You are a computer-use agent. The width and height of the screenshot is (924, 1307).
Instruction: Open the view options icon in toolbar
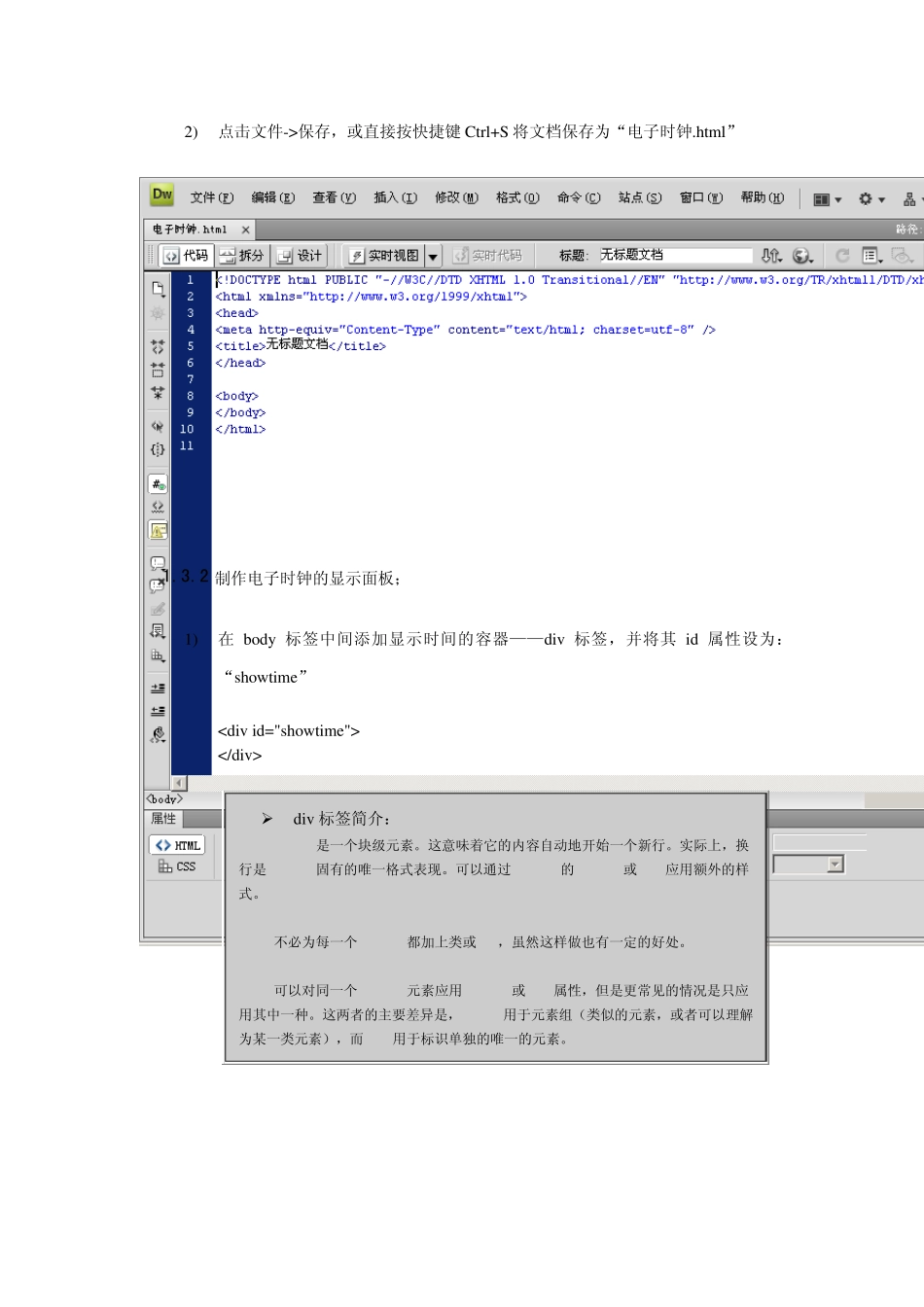[872, 256]
